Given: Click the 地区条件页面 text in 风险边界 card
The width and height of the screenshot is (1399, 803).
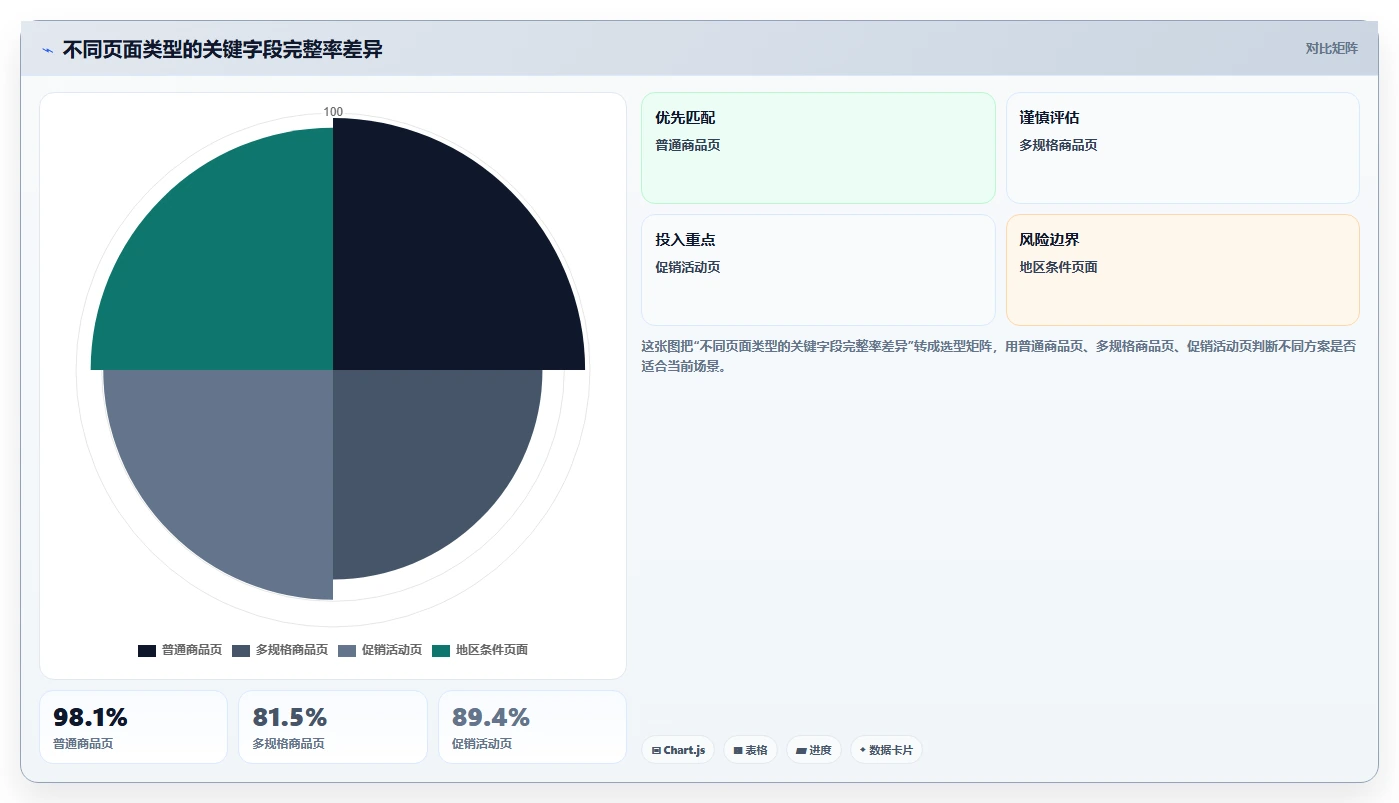Looking at the screenshot, I should (x=1059, y=267).
